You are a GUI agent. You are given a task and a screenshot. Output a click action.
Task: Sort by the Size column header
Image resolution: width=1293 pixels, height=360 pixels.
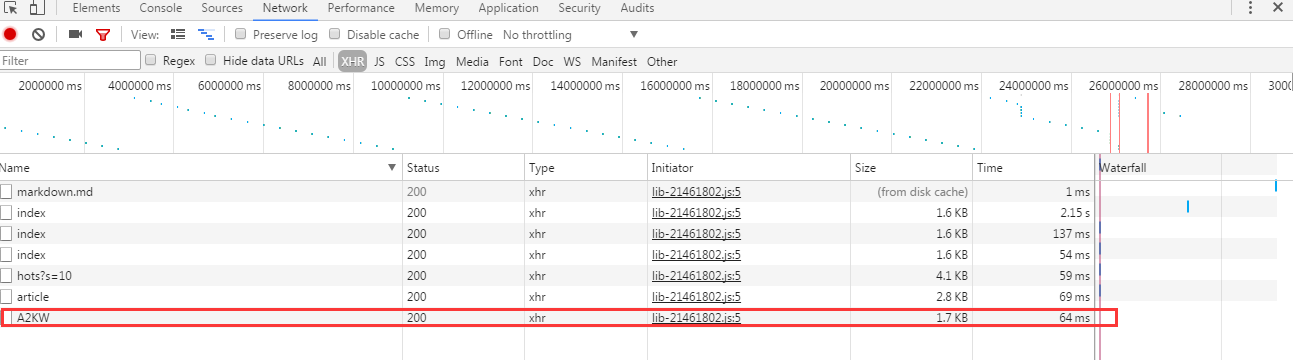tap(911, 168)
